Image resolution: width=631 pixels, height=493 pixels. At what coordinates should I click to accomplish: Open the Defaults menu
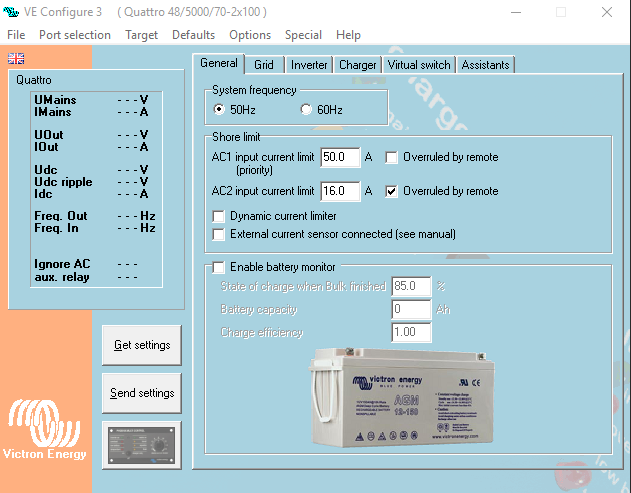coord(193,35)
